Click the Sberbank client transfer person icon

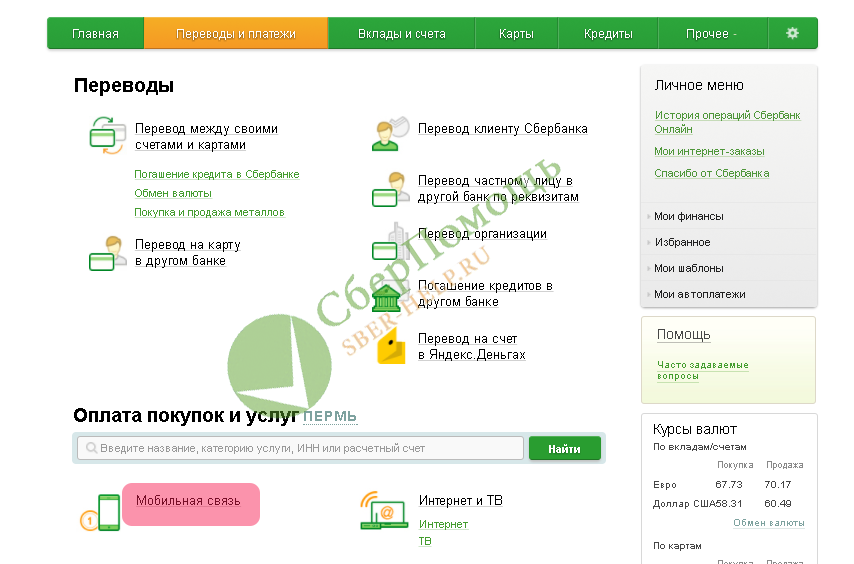[391, 133]
